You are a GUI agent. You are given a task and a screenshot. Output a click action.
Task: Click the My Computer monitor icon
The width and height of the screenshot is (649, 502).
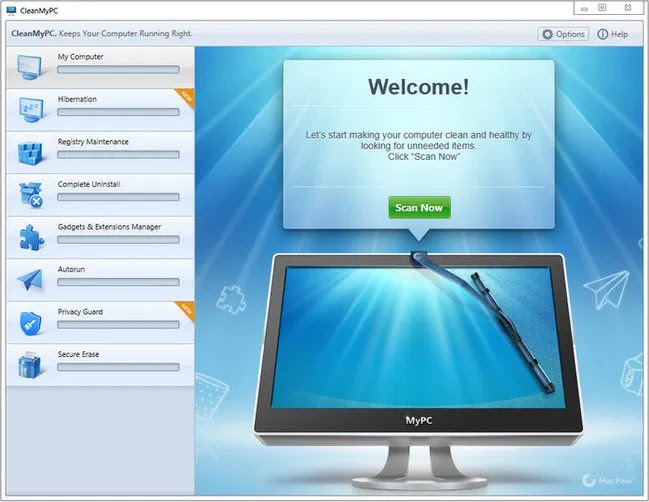click(x=29, y=67)
